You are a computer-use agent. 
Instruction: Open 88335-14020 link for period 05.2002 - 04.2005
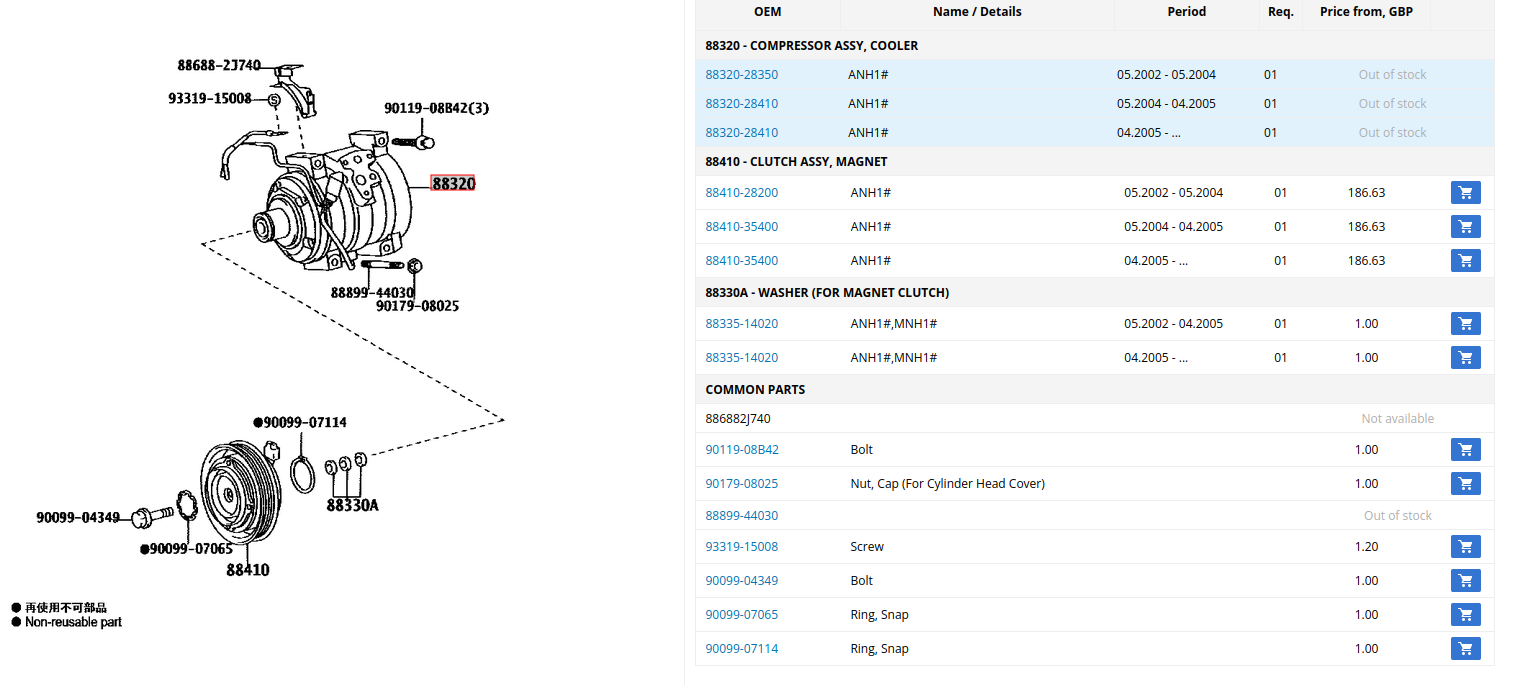pos(741,324)
